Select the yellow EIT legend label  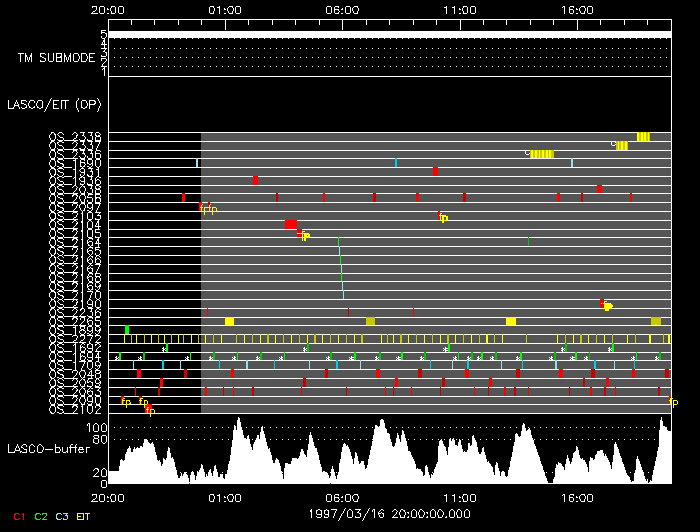[85, 516]
